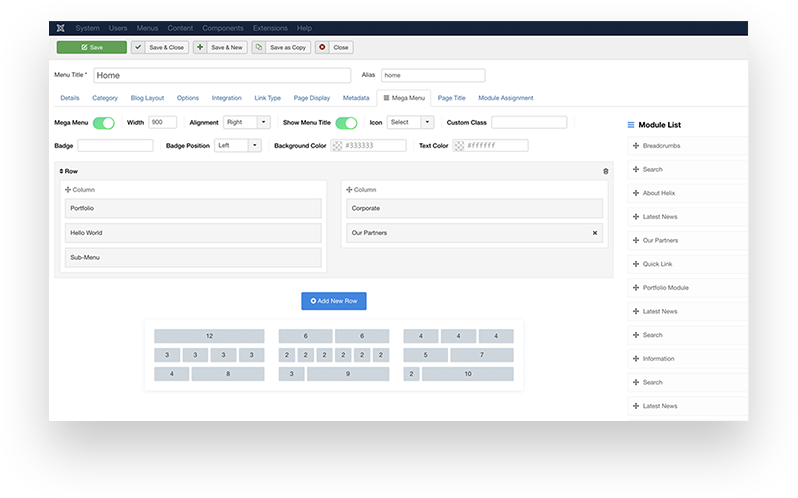798x498 pixels.
Task: Grab the right Column move handle
Action: click(350, 189)
